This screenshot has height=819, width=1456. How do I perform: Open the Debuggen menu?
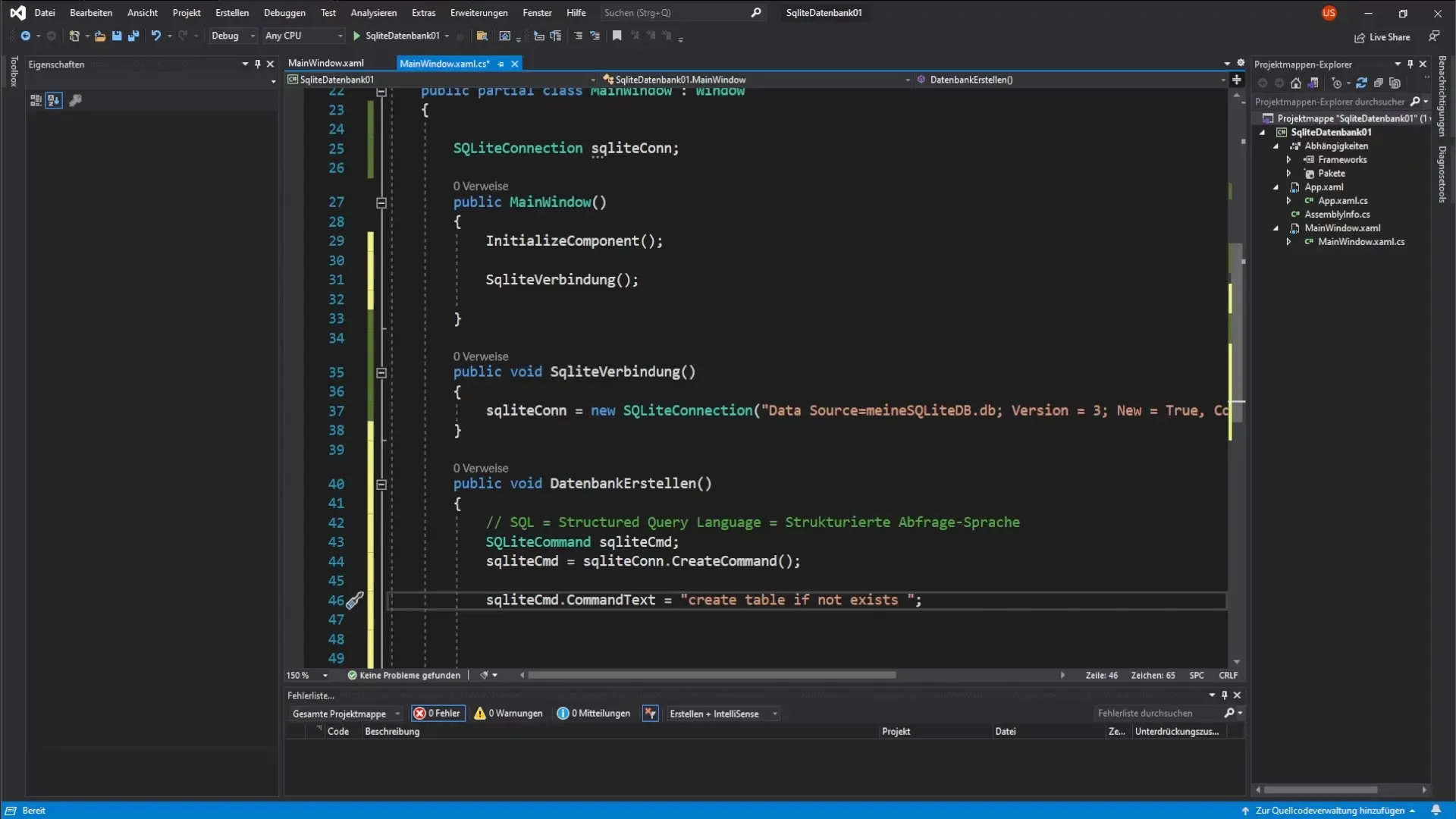tap(284, 13)
